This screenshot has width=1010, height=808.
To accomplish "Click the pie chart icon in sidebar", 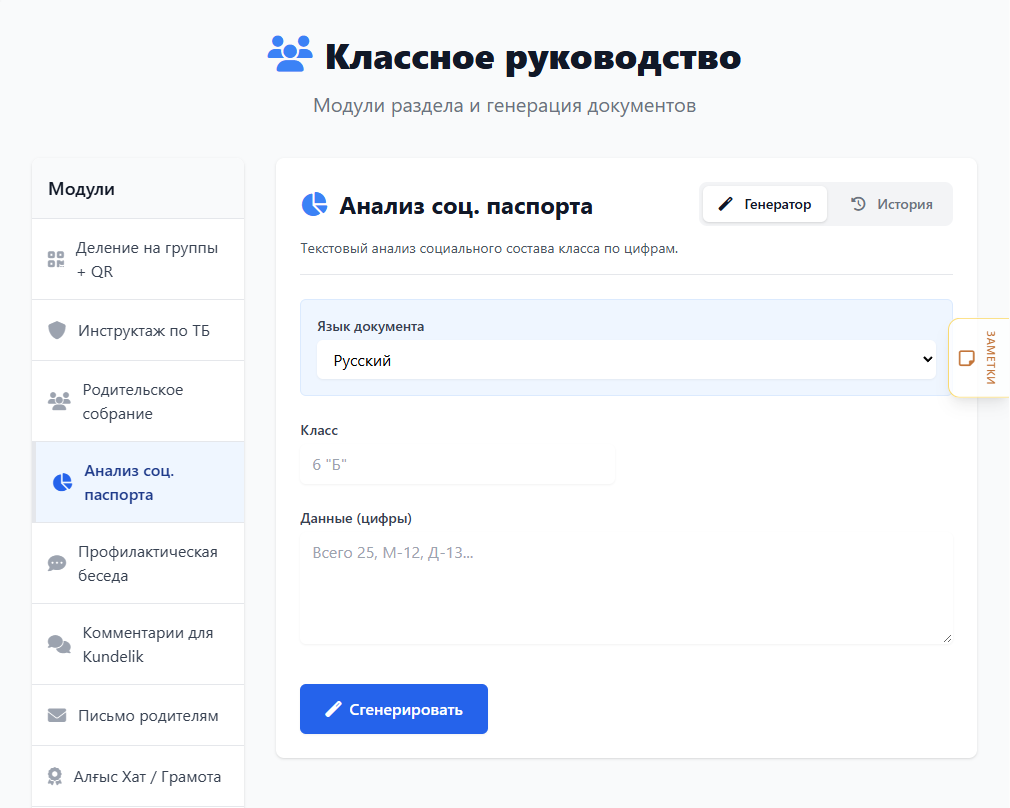I will [x=62, y=482].
